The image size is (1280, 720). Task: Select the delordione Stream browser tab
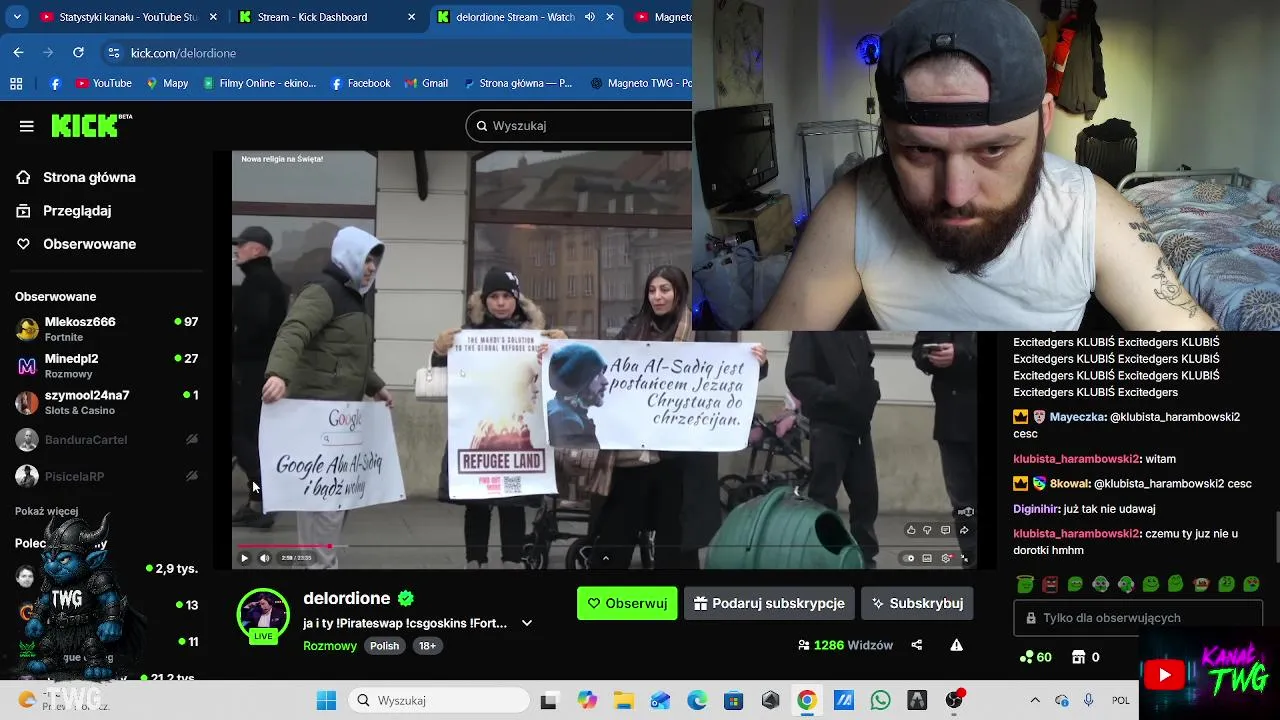coord(526,17)
